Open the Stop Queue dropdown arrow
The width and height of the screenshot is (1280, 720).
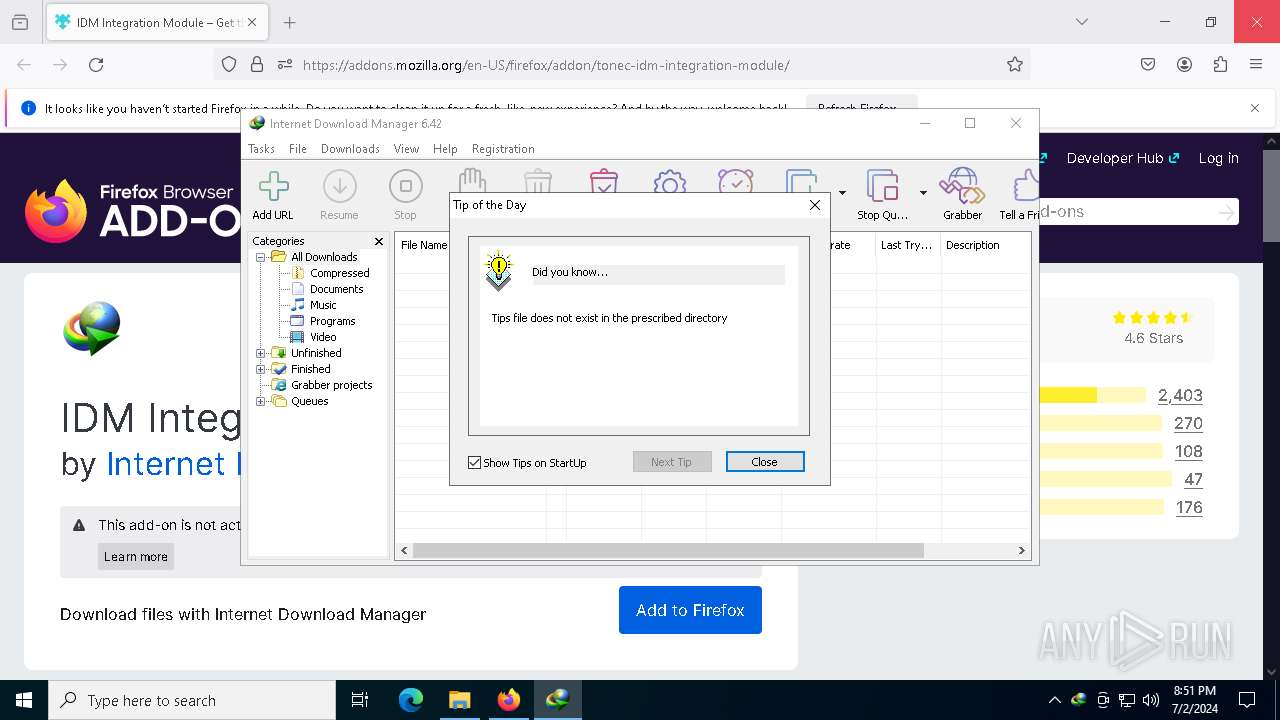pos(923,193)
